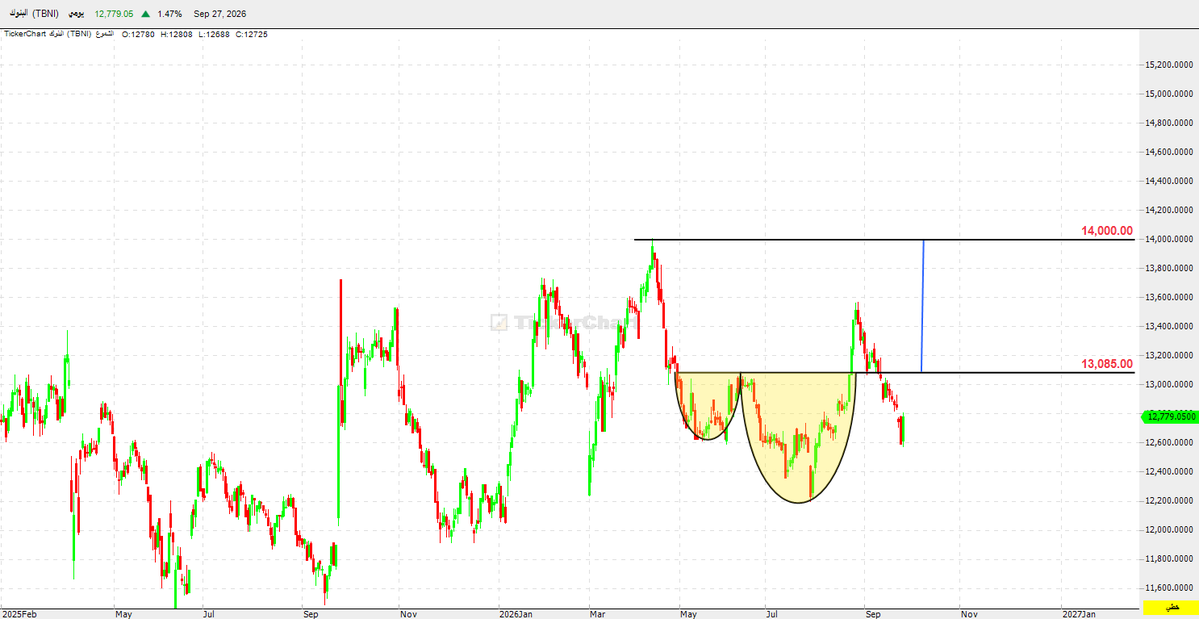1199x619 pixels.
Task: Click the green 12,779.0500 current price tag
Action: tap(1169, 416)
